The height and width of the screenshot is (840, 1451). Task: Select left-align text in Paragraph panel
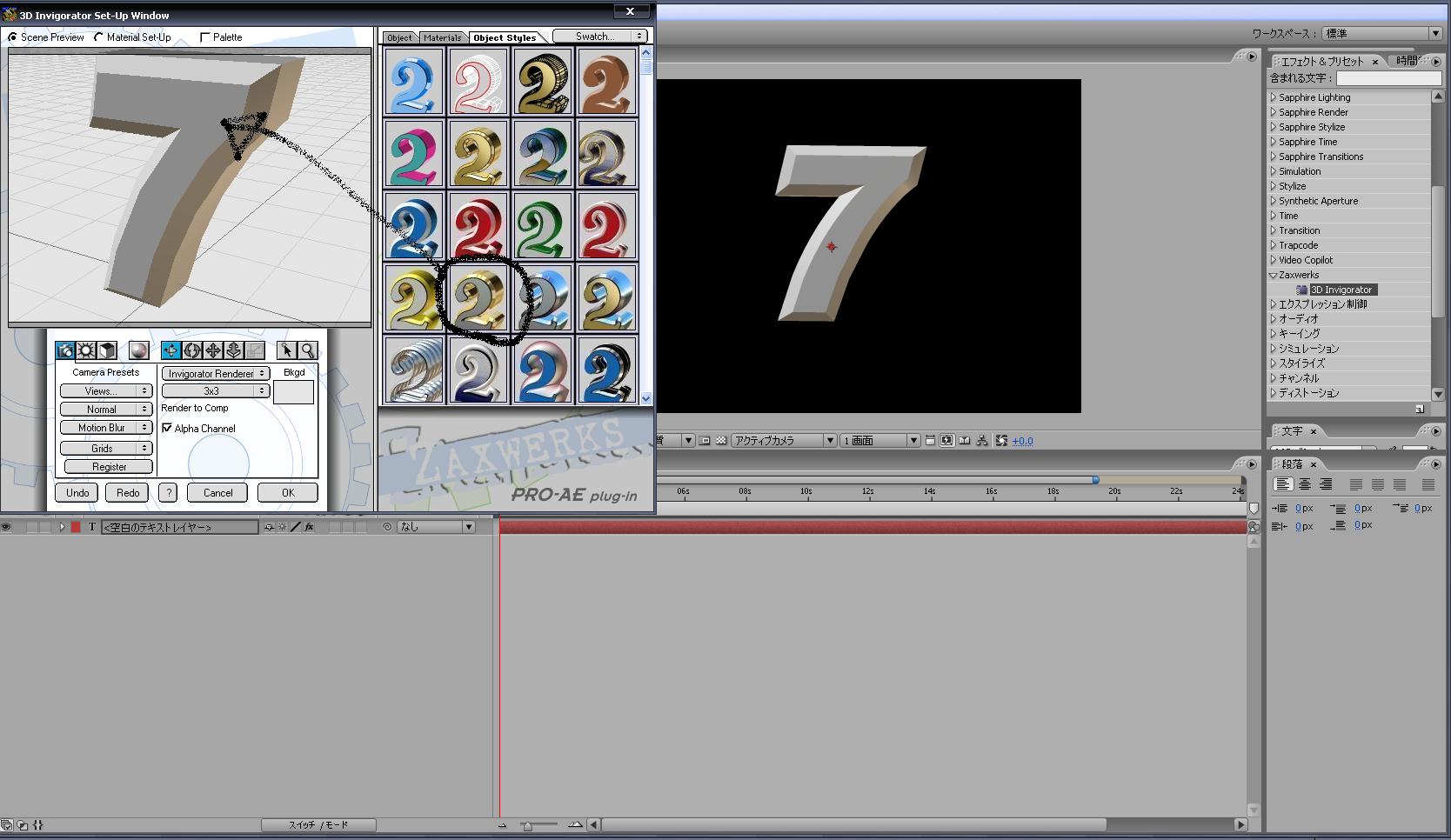point(1283,484)
